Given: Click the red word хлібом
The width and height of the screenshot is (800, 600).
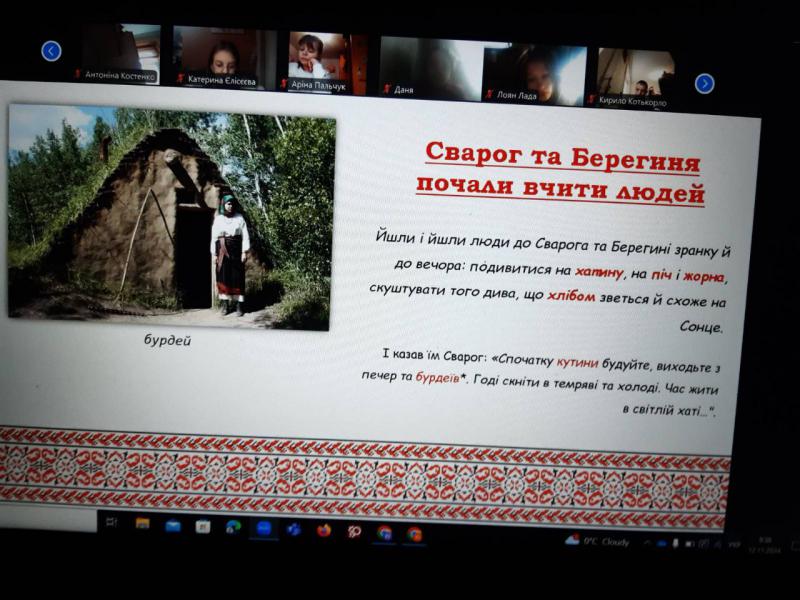Looking at the screenshot, I should pyautogui.click(x=571, y=296).
